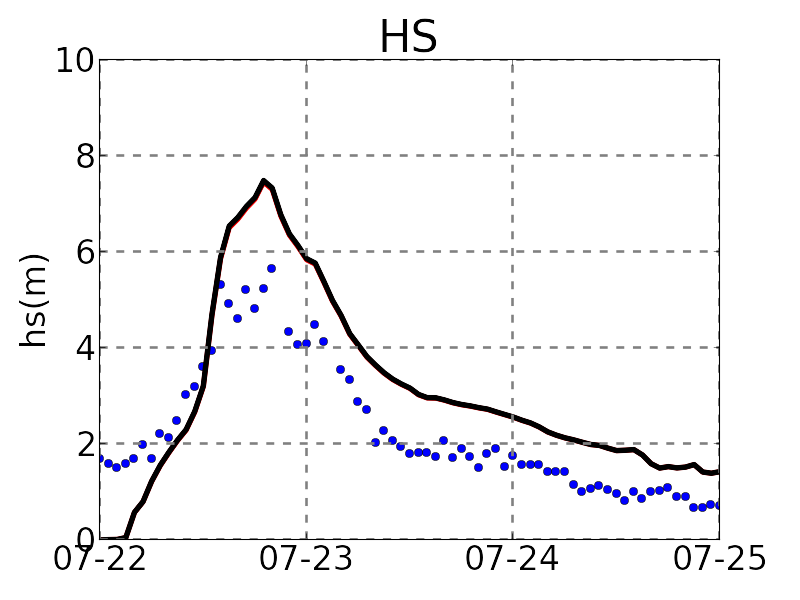Click the x-axis date label "07-23"
This screenshot has height=600, width=800.
306,558
